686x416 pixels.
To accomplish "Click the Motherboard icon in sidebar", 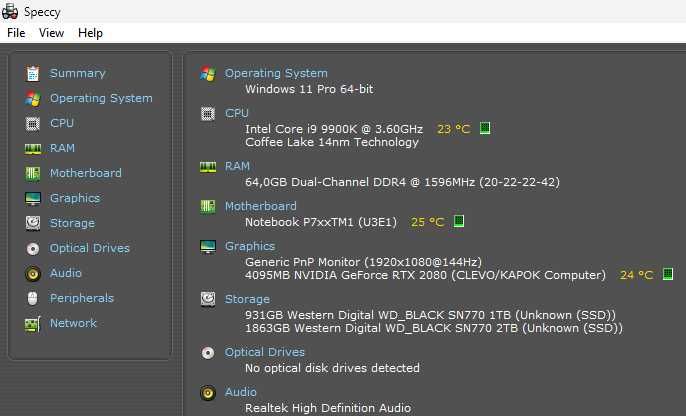I will point(33,174).
